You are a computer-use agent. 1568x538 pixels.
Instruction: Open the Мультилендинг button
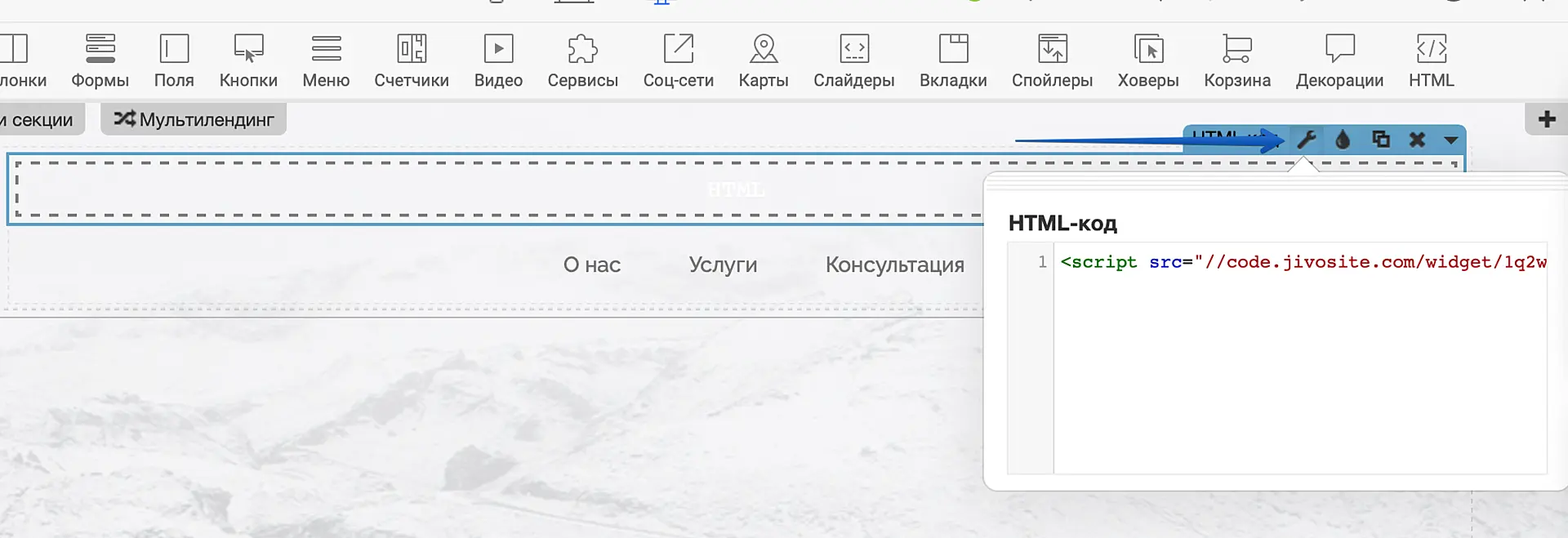coord(194,119)
